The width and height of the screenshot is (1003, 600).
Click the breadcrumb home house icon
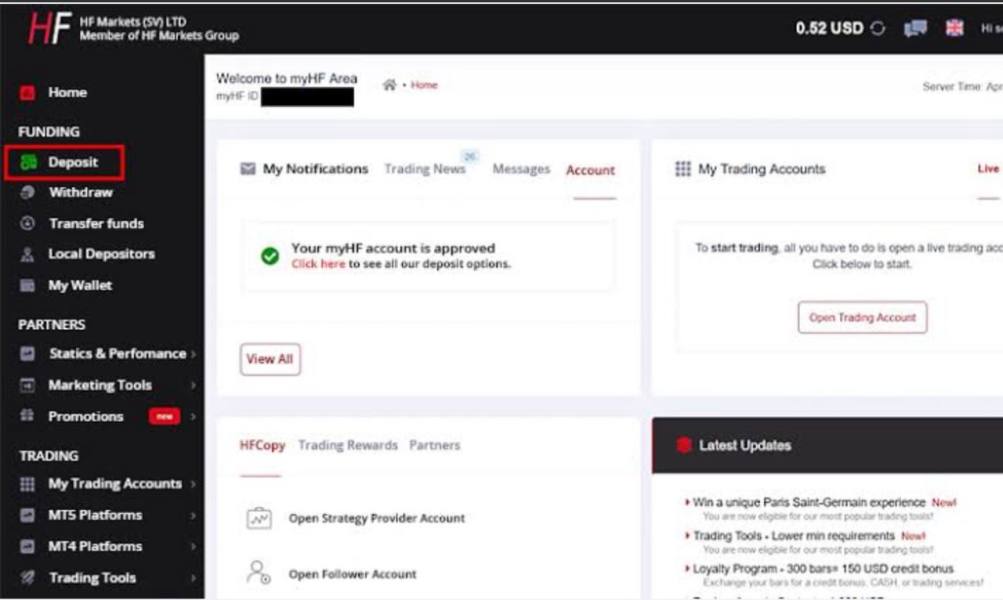point(389,84)
